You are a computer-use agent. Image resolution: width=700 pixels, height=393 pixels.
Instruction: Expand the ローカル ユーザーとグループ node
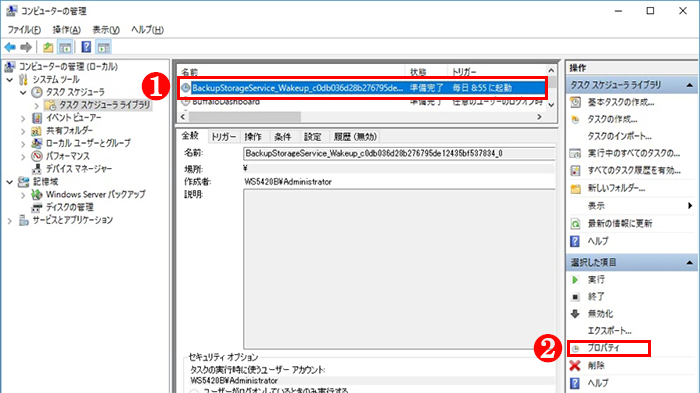coord(23,144)
